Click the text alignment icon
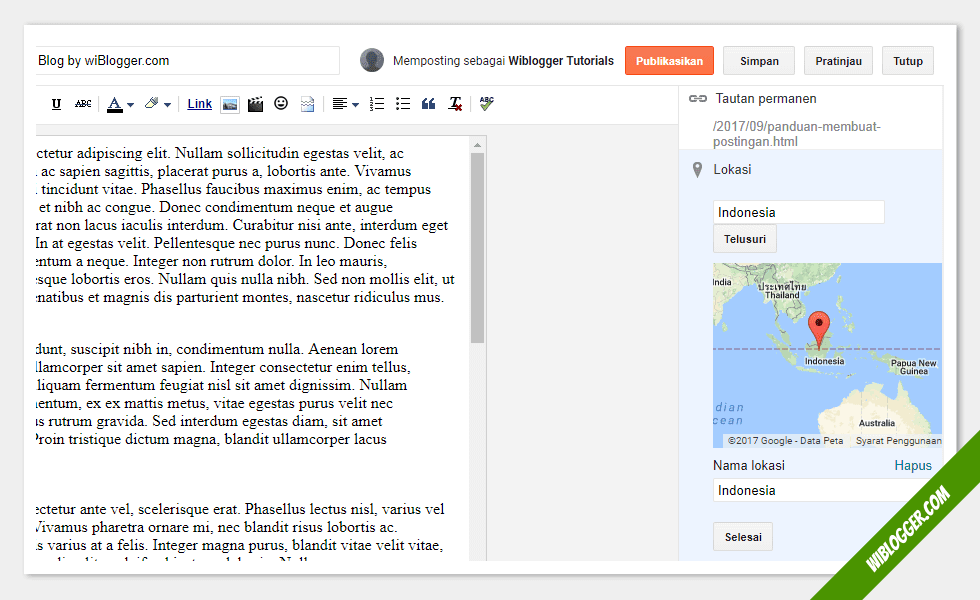Screen dimensions: 980x600 click(x=339, y=104)
